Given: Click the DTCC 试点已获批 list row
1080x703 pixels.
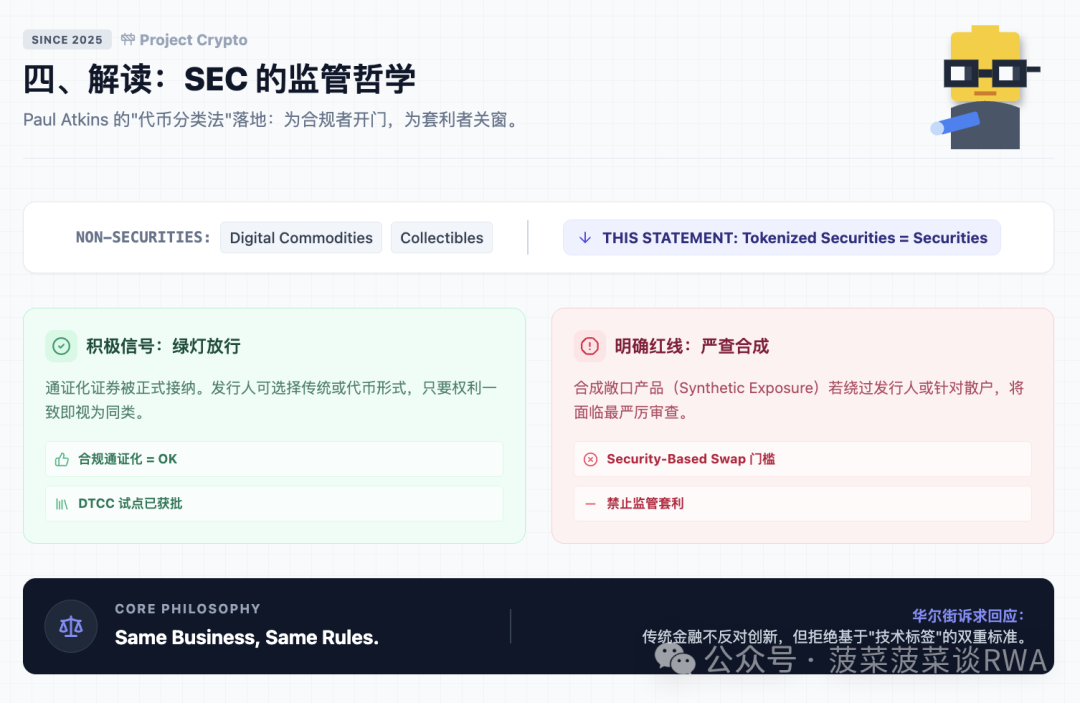Looking at the screenshot, I should [274, 503].
